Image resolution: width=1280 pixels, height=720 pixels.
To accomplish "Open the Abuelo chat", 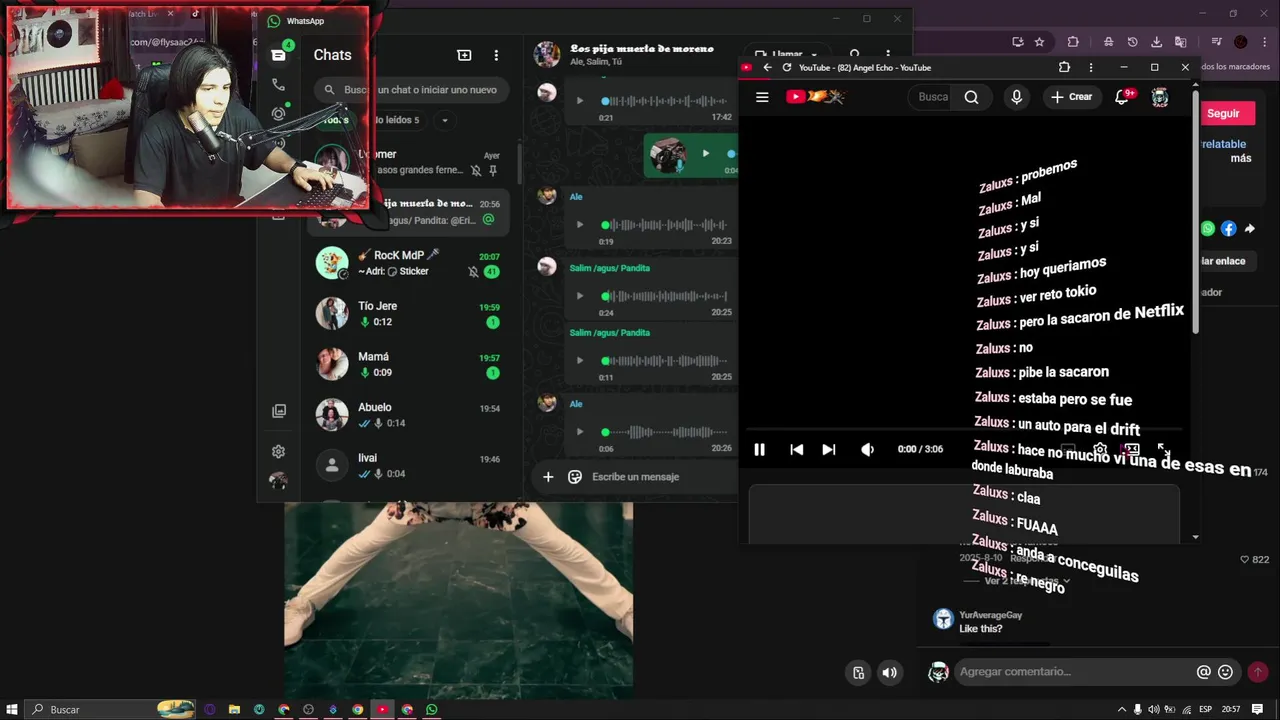I will click(x=410, y=415).
